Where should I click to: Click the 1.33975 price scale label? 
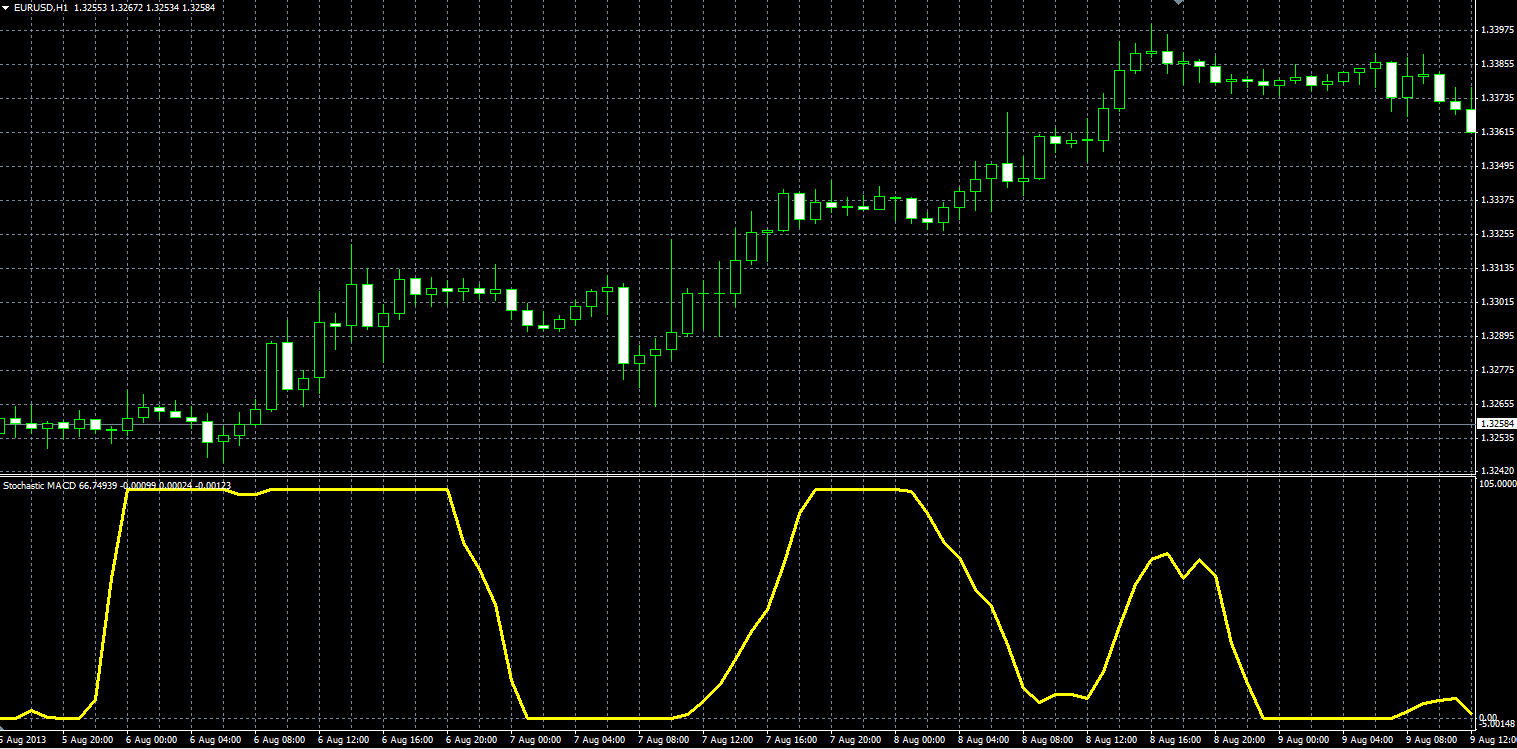click(x=1496, y=30)
